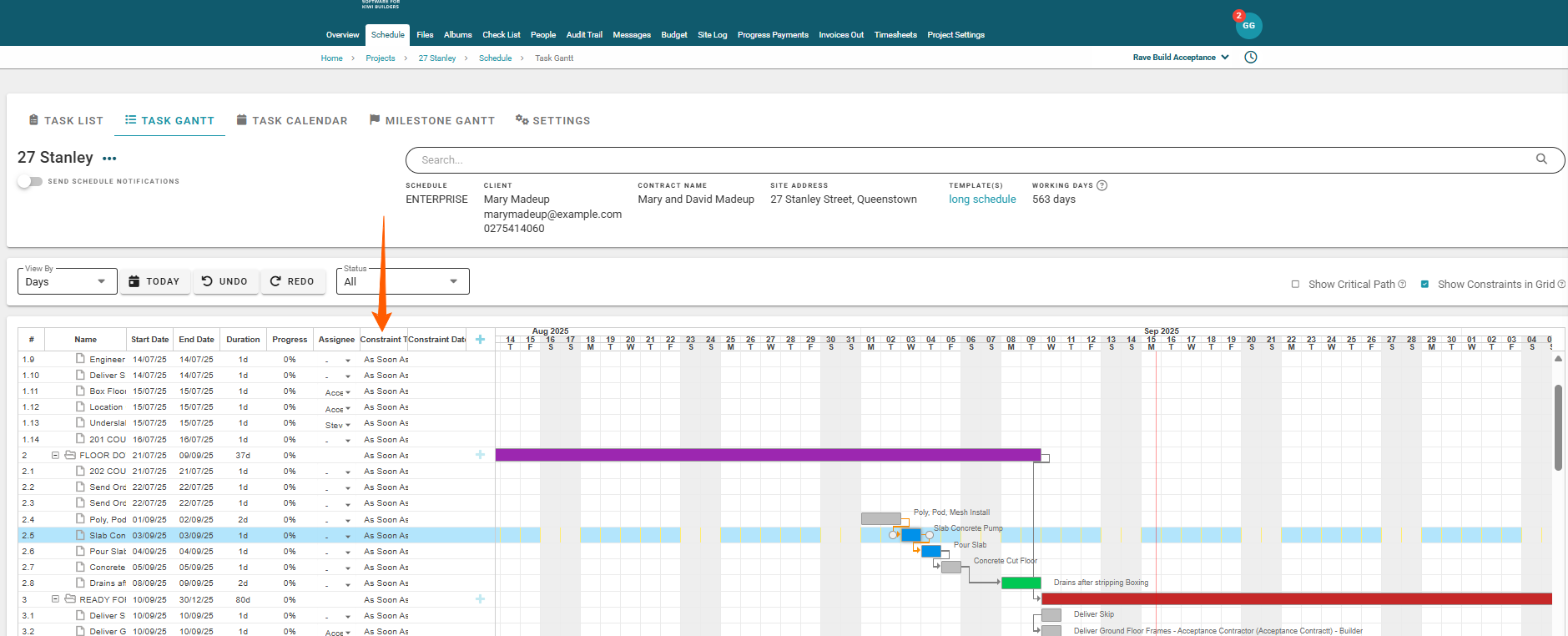Screen dimensions: 1568x636
Task: Click the search magnifier icon
Action: [1541, 159]
